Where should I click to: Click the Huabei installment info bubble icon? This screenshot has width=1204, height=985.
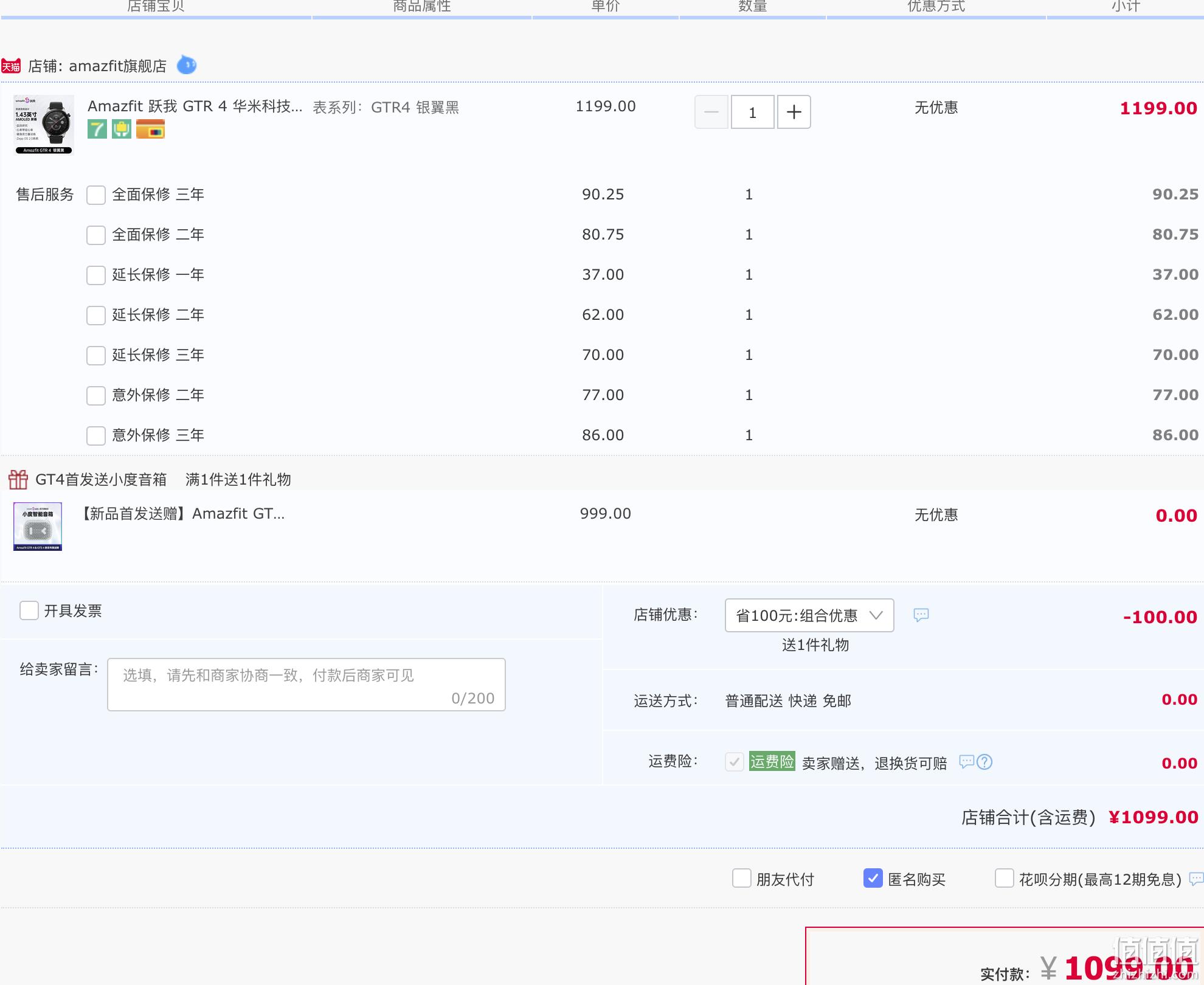pyautogui.click(x=1196, y=879)
